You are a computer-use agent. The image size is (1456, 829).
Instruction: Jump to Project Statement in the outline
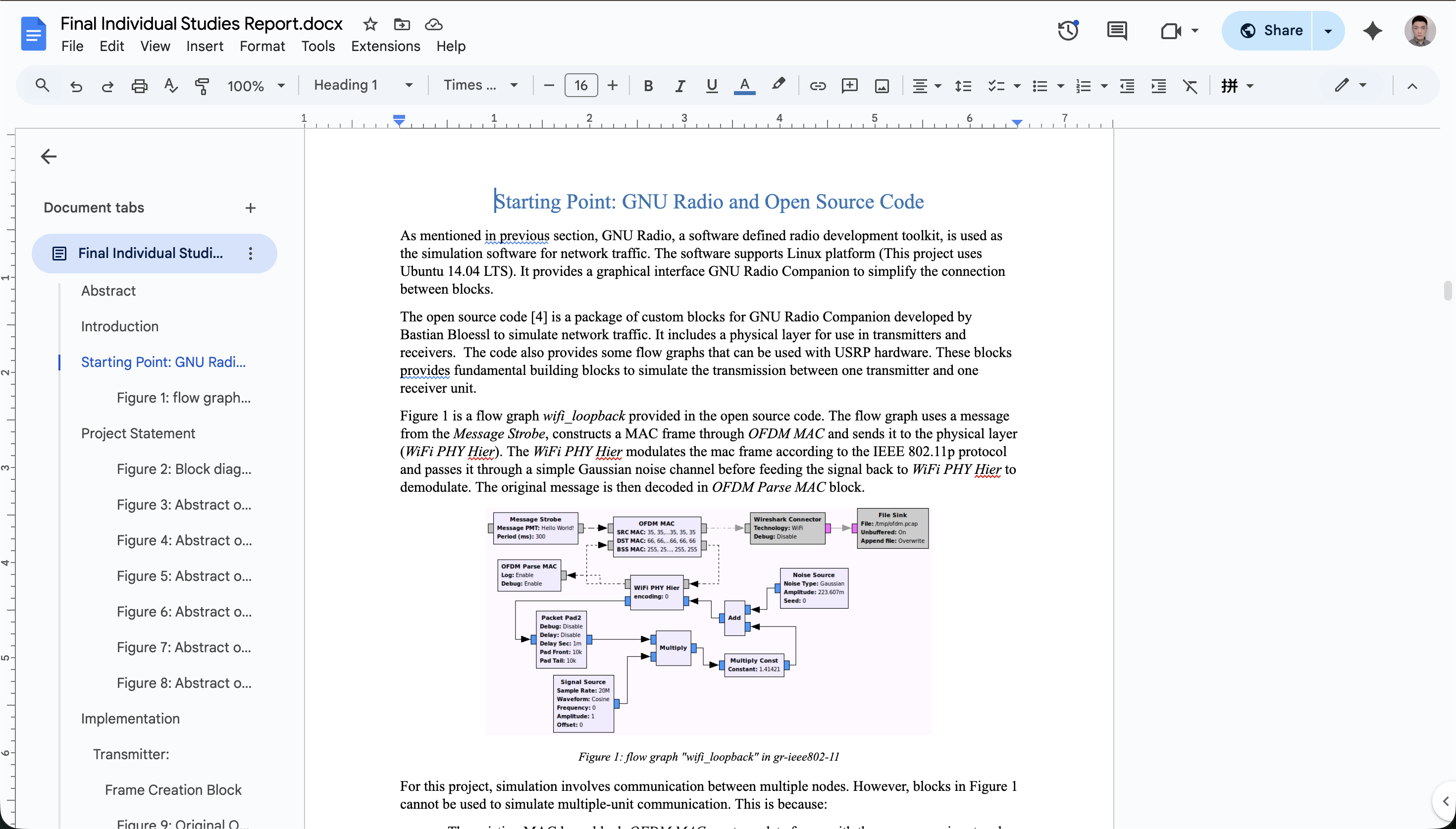click(138, 433)
